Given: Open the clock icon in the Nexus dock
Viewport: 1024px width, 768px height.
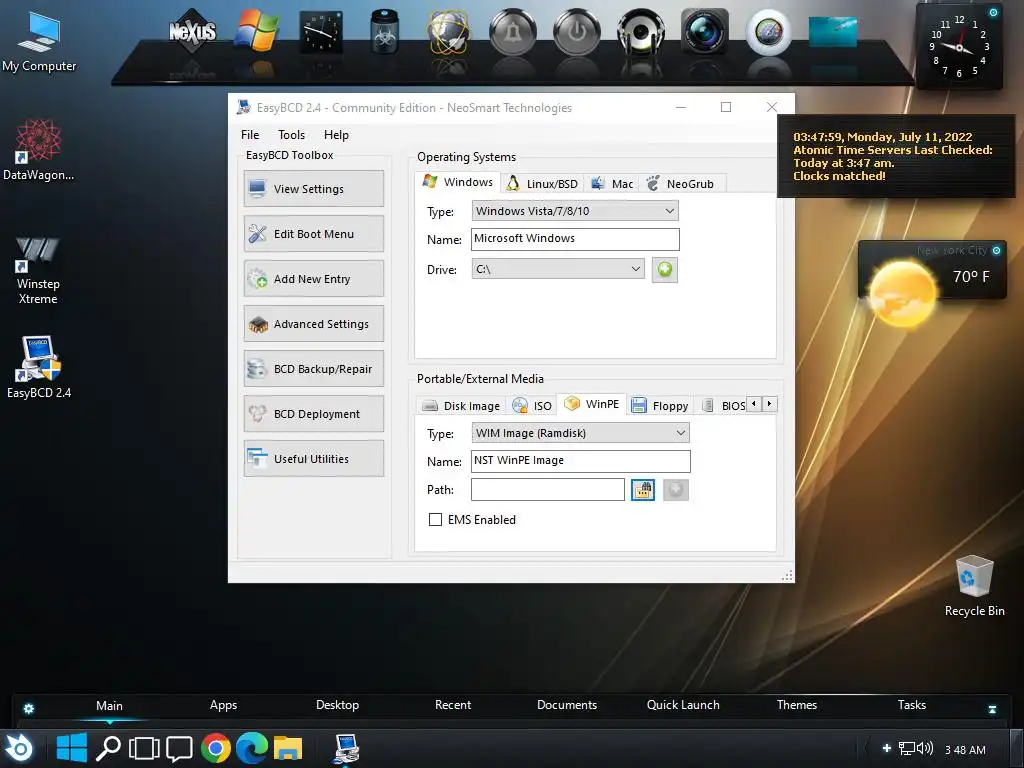Looking at the screenshot, I should [x=321, y=32].
